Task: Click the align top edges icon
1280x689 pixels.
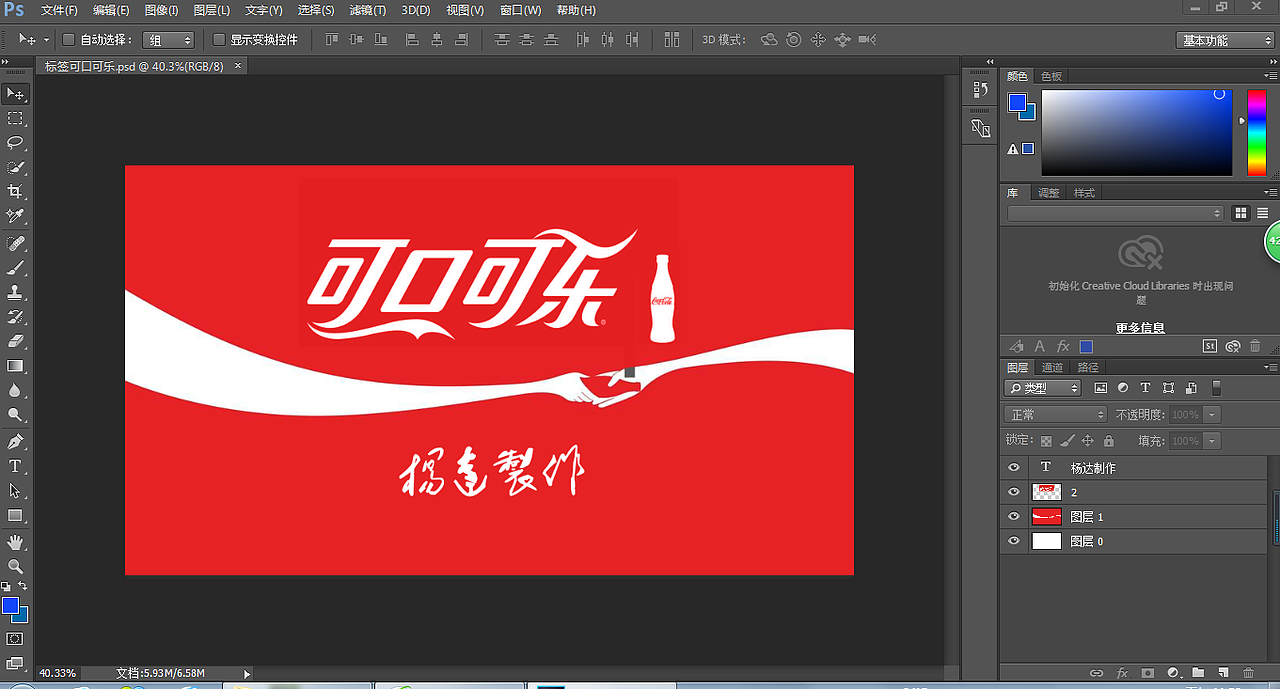Action: pos(333,40)
